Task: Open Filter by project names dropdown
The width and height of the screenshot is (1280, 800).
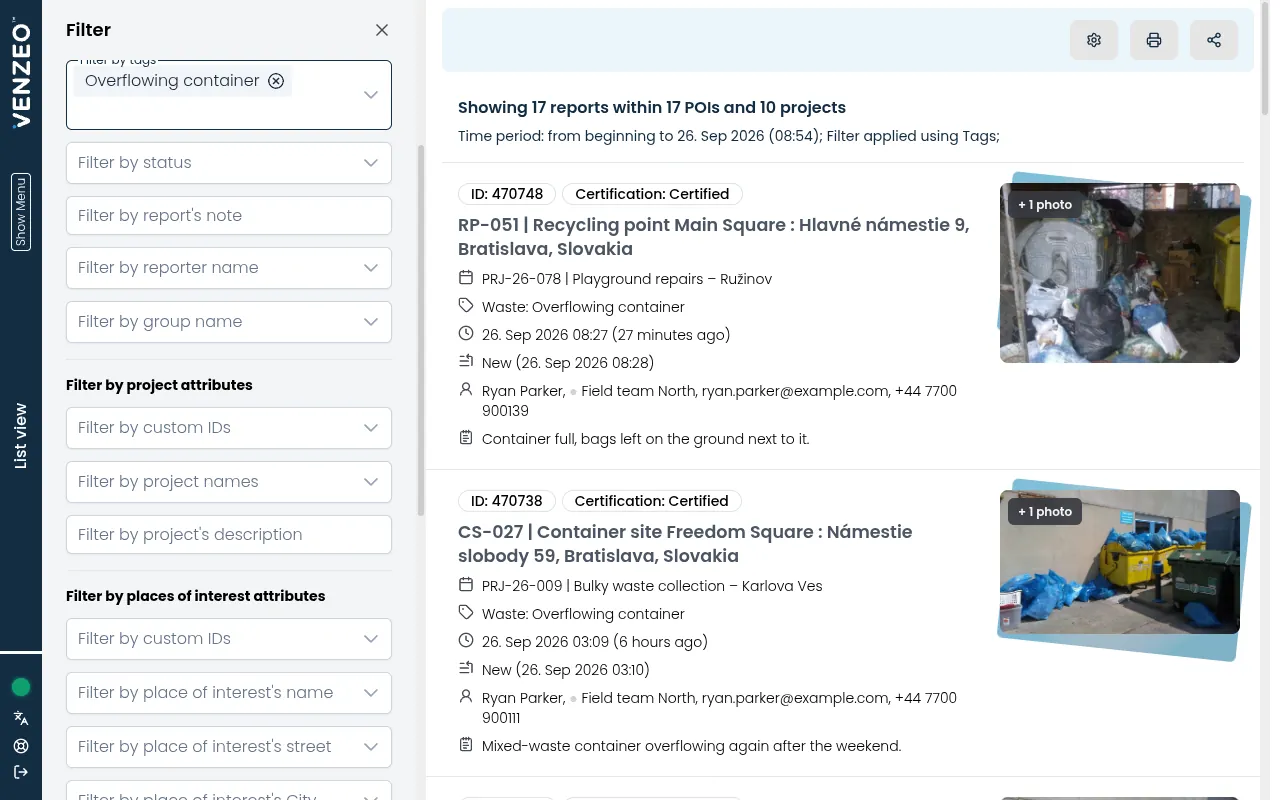Action: click(x=229, y=482)
